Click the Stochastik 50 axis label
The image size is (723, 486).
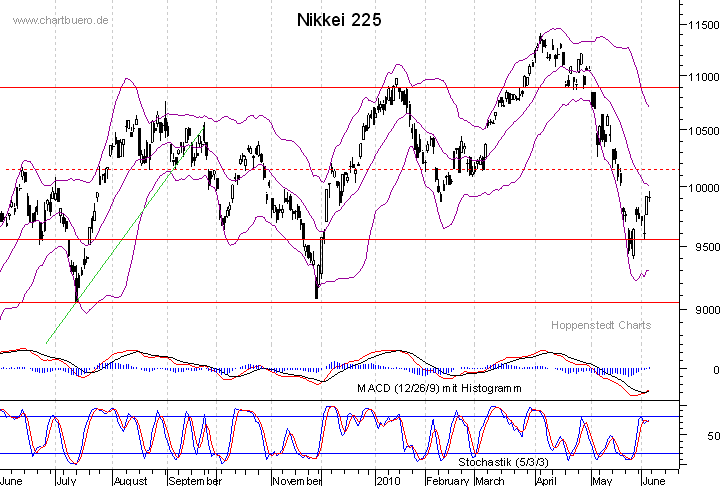713,436
